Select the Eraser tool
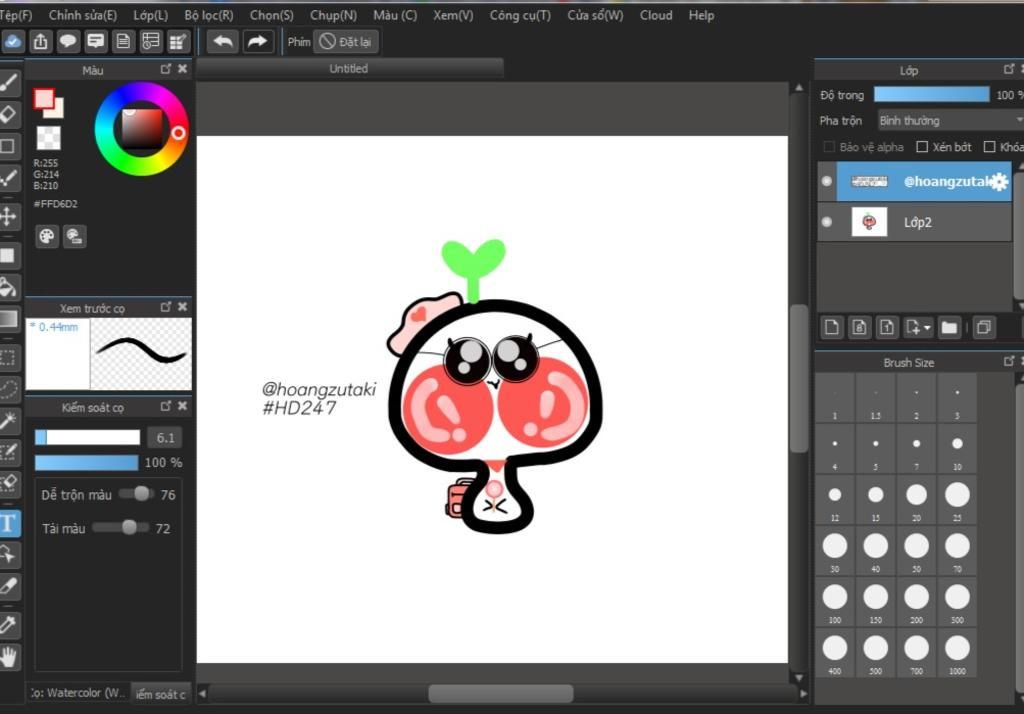Screen dimensions: 1024x714 click(x=8, y=115)
